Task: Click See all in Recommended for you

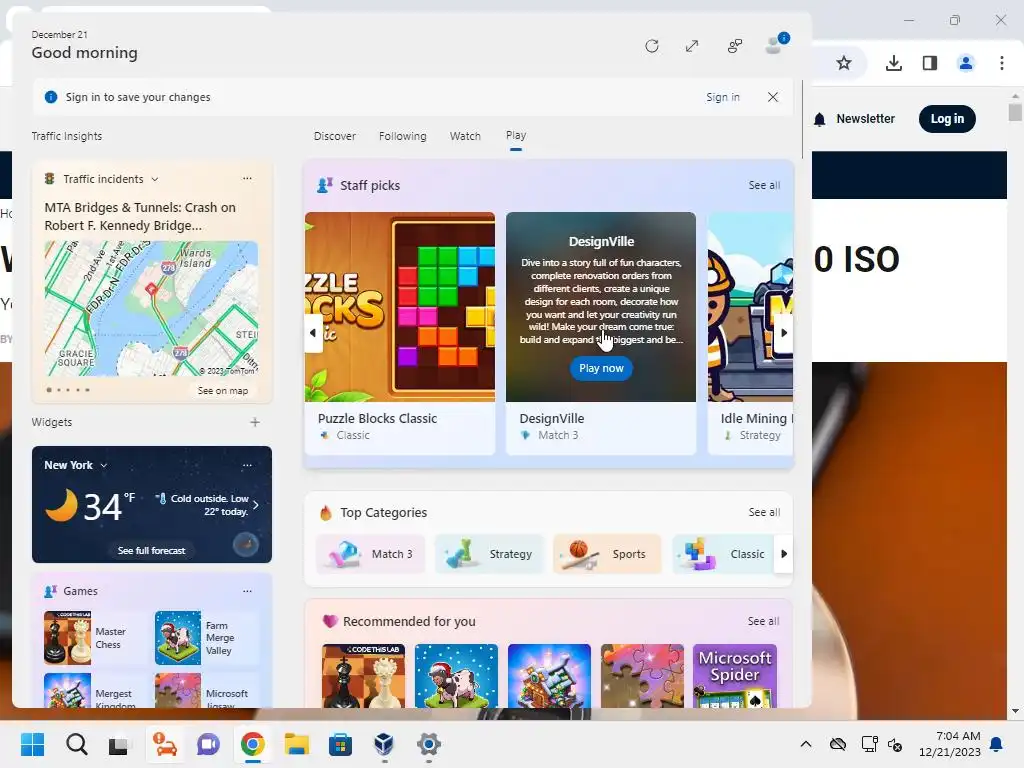Action: [x=763, y=622]
